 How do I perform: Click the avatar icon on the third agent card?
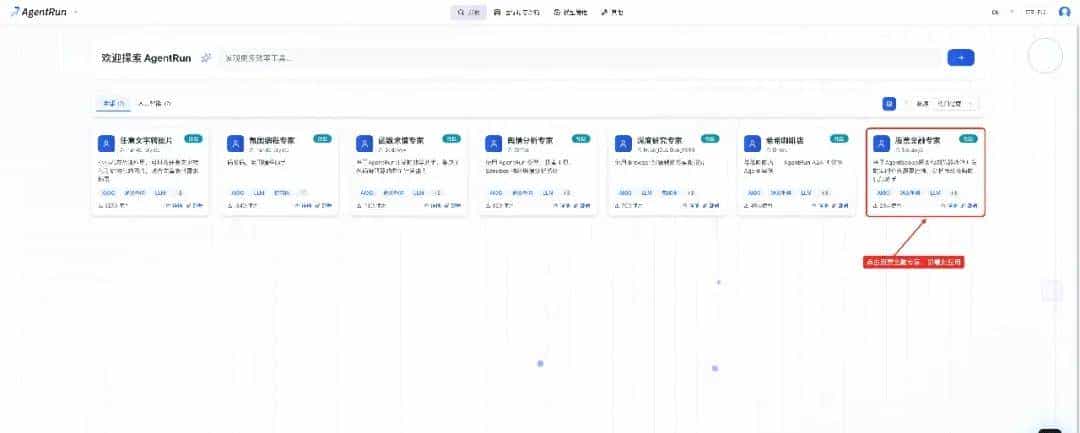364,143
